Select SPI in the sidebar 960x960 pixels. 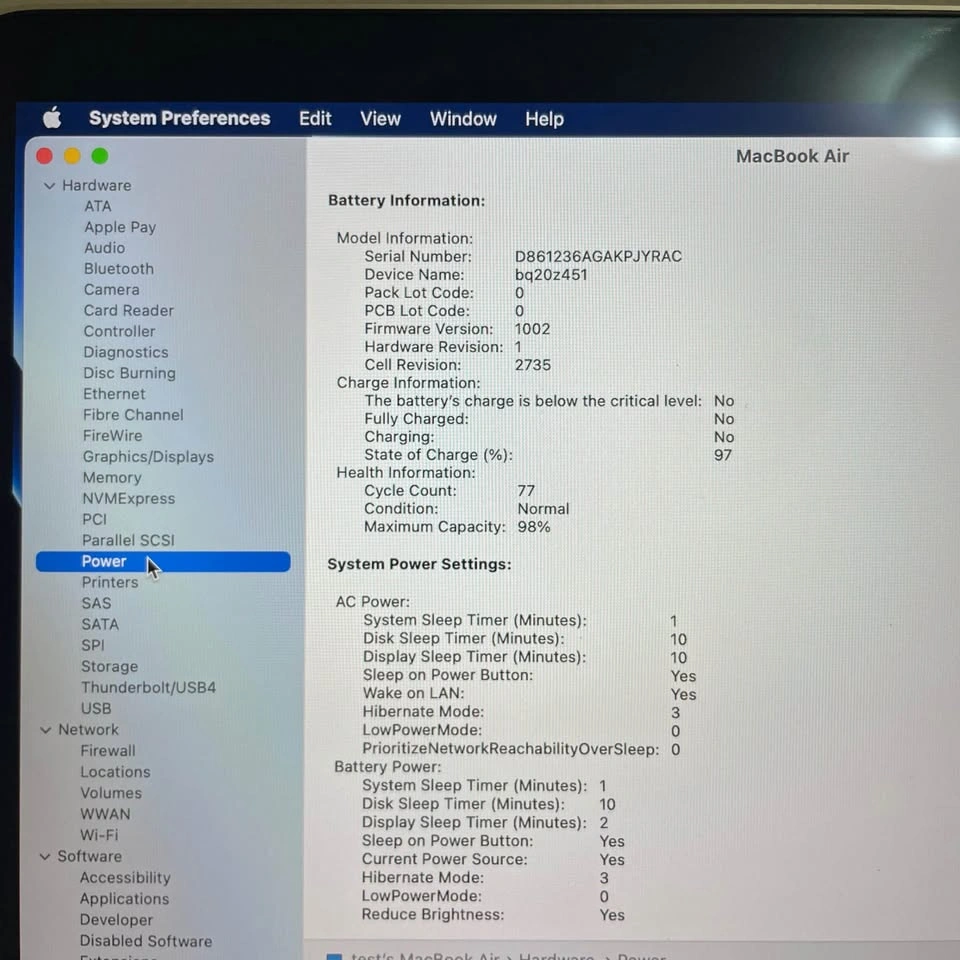click(x=93, y=645)
